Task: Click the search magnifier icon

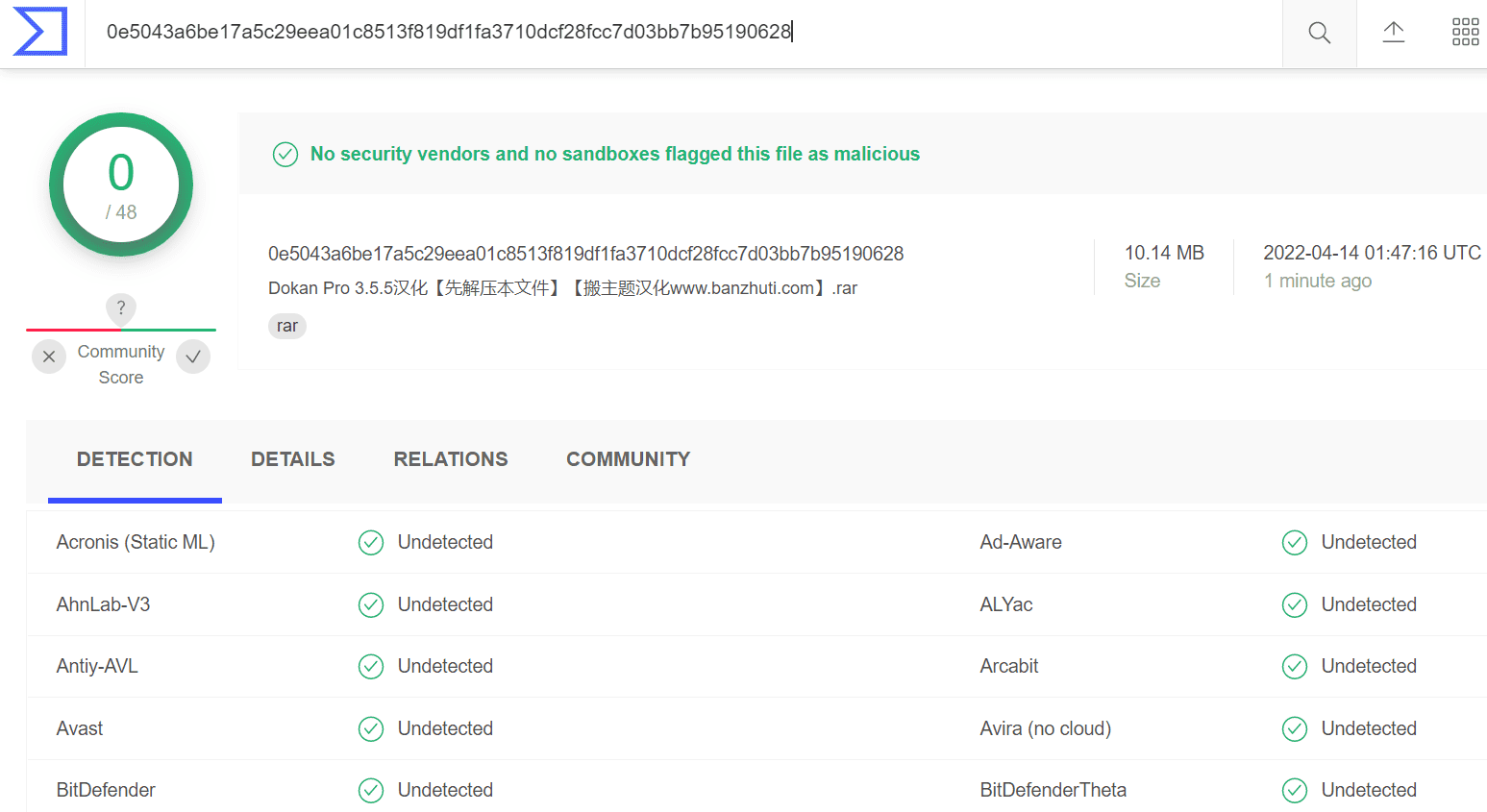Action: click(x=1320, y=33)
